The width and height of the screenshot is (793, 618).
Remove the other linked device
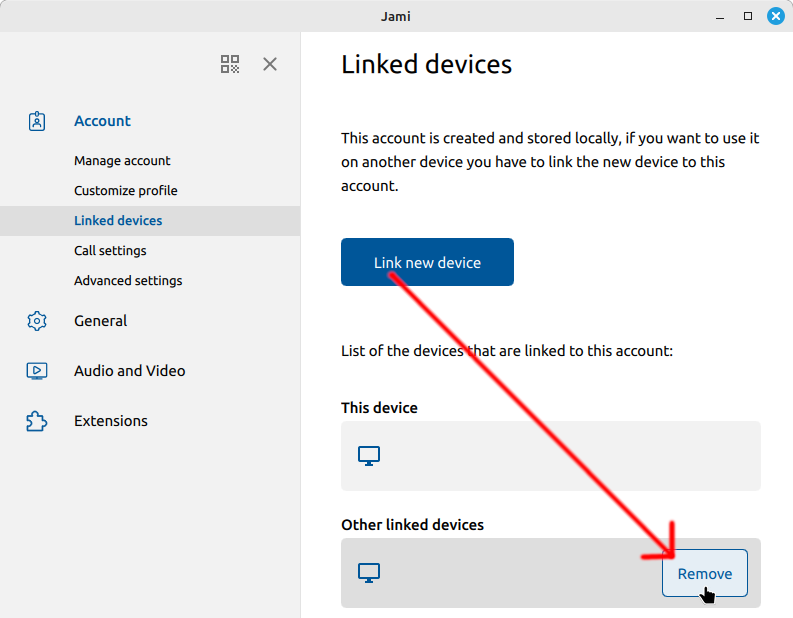(704, 573)
